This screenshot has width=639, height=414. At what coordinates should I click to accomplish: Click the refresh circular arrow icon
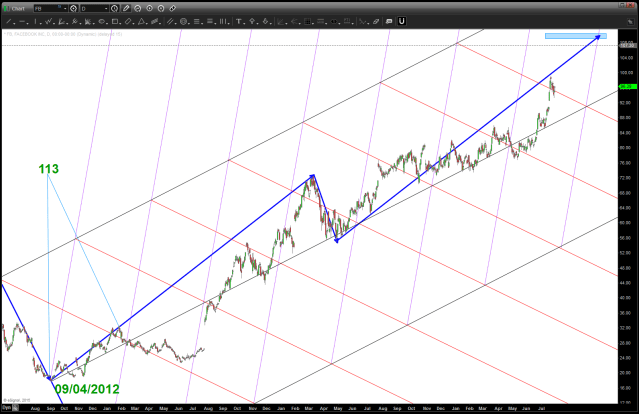pos(138,8)
